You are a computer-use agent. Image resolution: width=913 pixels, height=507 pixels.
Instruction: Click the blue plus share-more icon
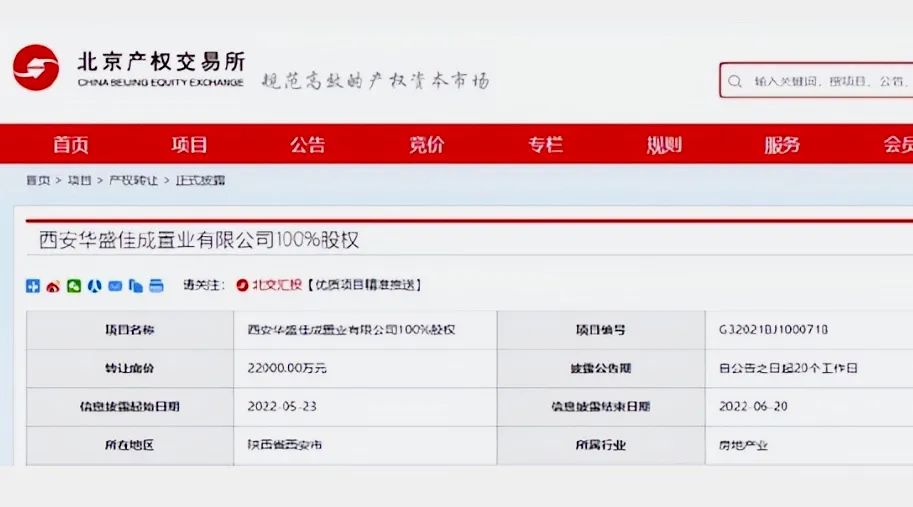click(x=33, y=286)
